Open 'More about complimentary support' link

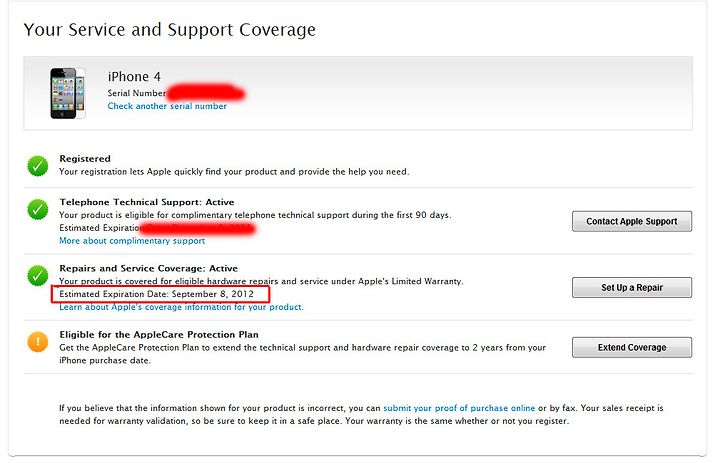click(132, 241)
